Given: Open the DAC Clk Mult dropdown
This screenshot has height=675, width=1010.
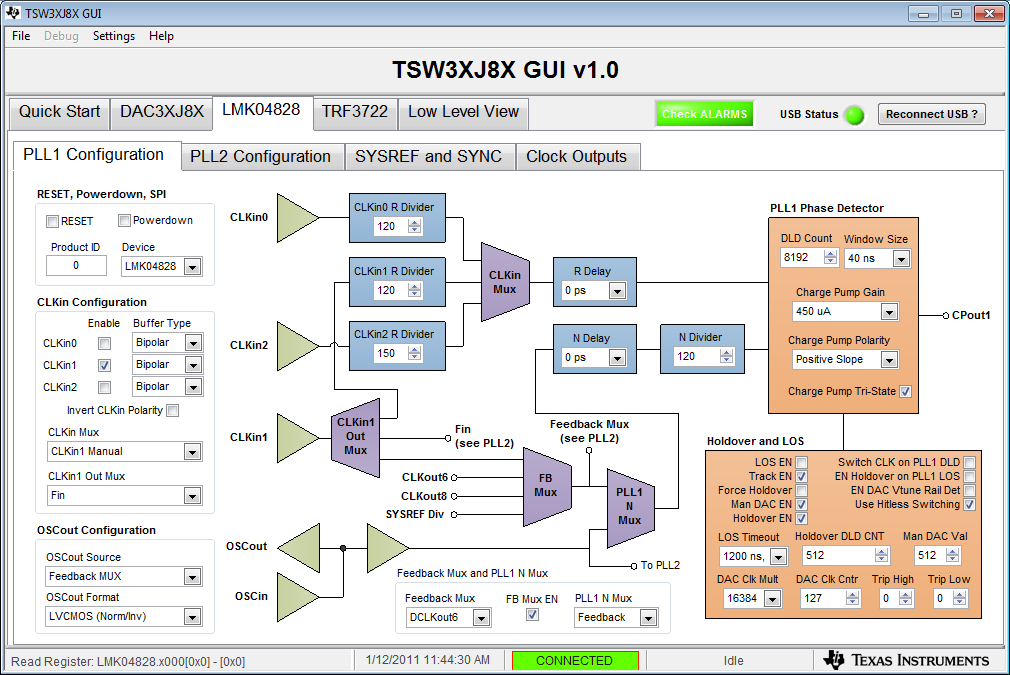Looking at the screenshot, I should tap(772, 599).
